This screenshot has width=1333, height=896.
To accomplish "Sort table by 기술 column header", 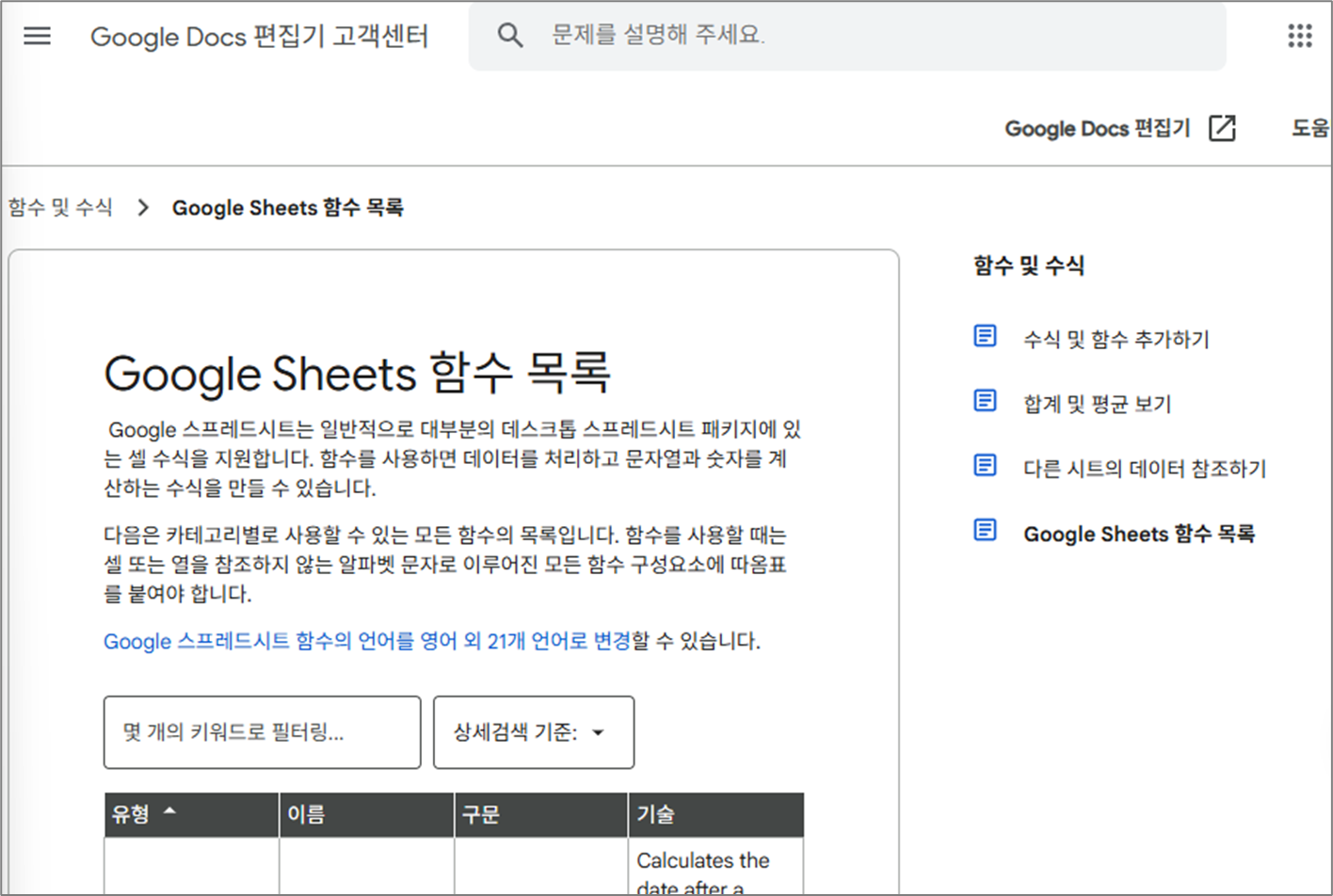I will pos(716,815).
